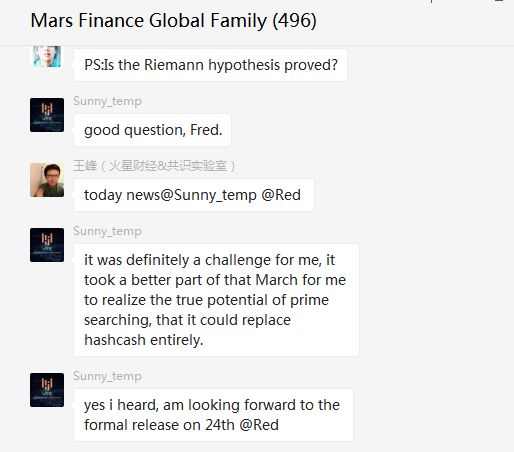Select the 'PS:Is the Riemann hypothesis proved?' message
This screenshot has height=452, width=514.
[210, 65]
